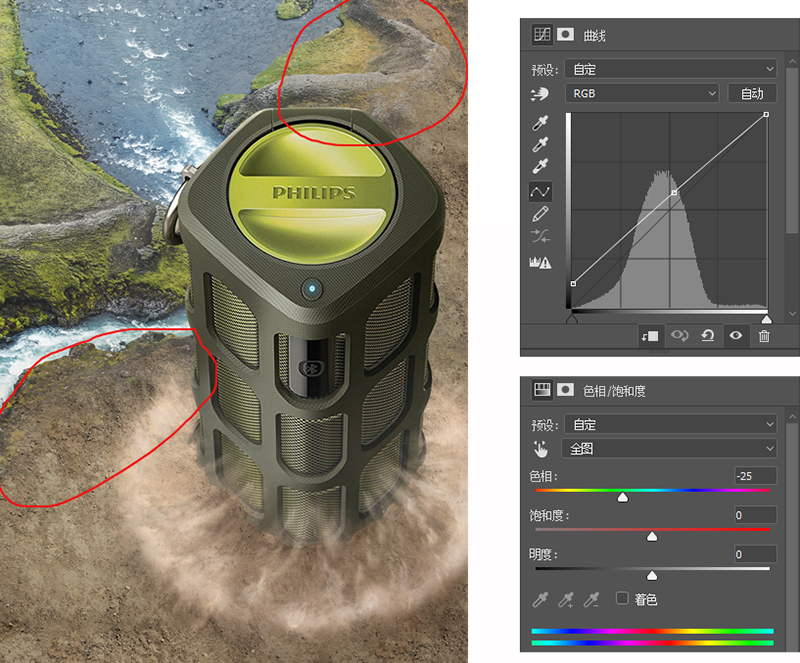
Task: Click the histogram warning recalculate icon
Action: coord(540,262)
